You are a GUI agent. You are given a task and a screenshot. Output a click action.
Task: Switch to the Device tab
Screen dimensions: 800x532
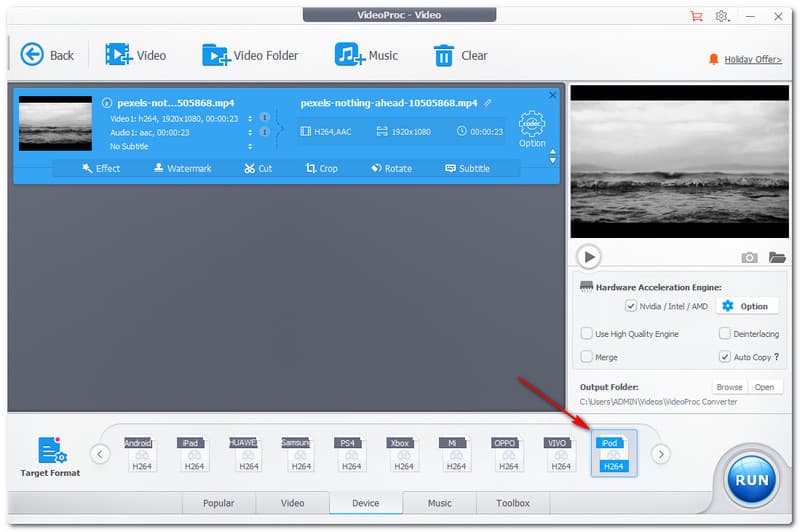click(x=366, y=503)
